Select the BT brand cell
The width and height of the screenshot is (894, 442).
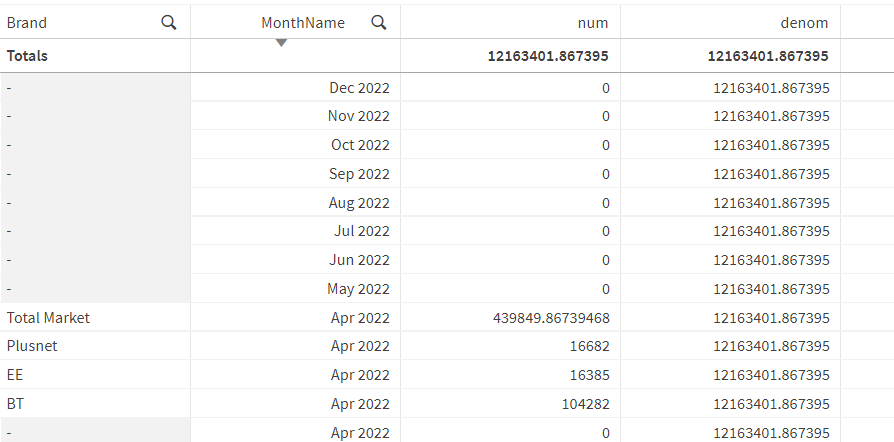[x=15, y=404]
